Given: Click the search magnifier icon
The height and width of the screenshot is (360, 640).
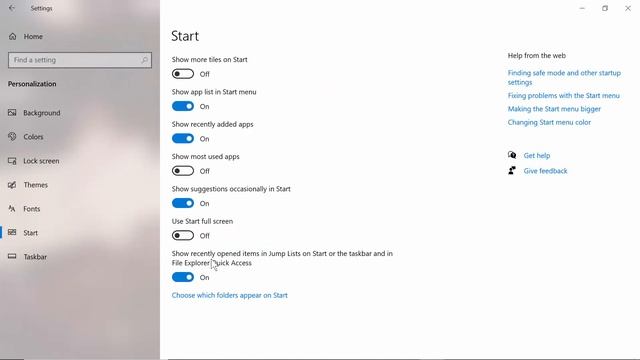Looking at the screenshot, I should tap(144, 60).
